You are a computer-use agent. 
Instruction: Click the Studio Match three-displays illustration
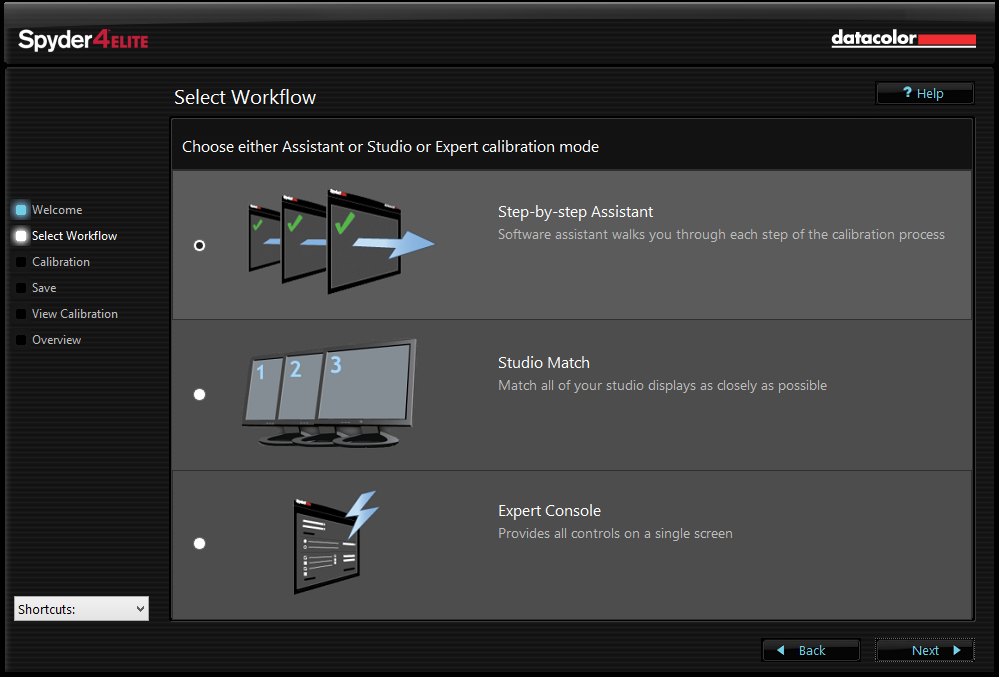point(328,392)
